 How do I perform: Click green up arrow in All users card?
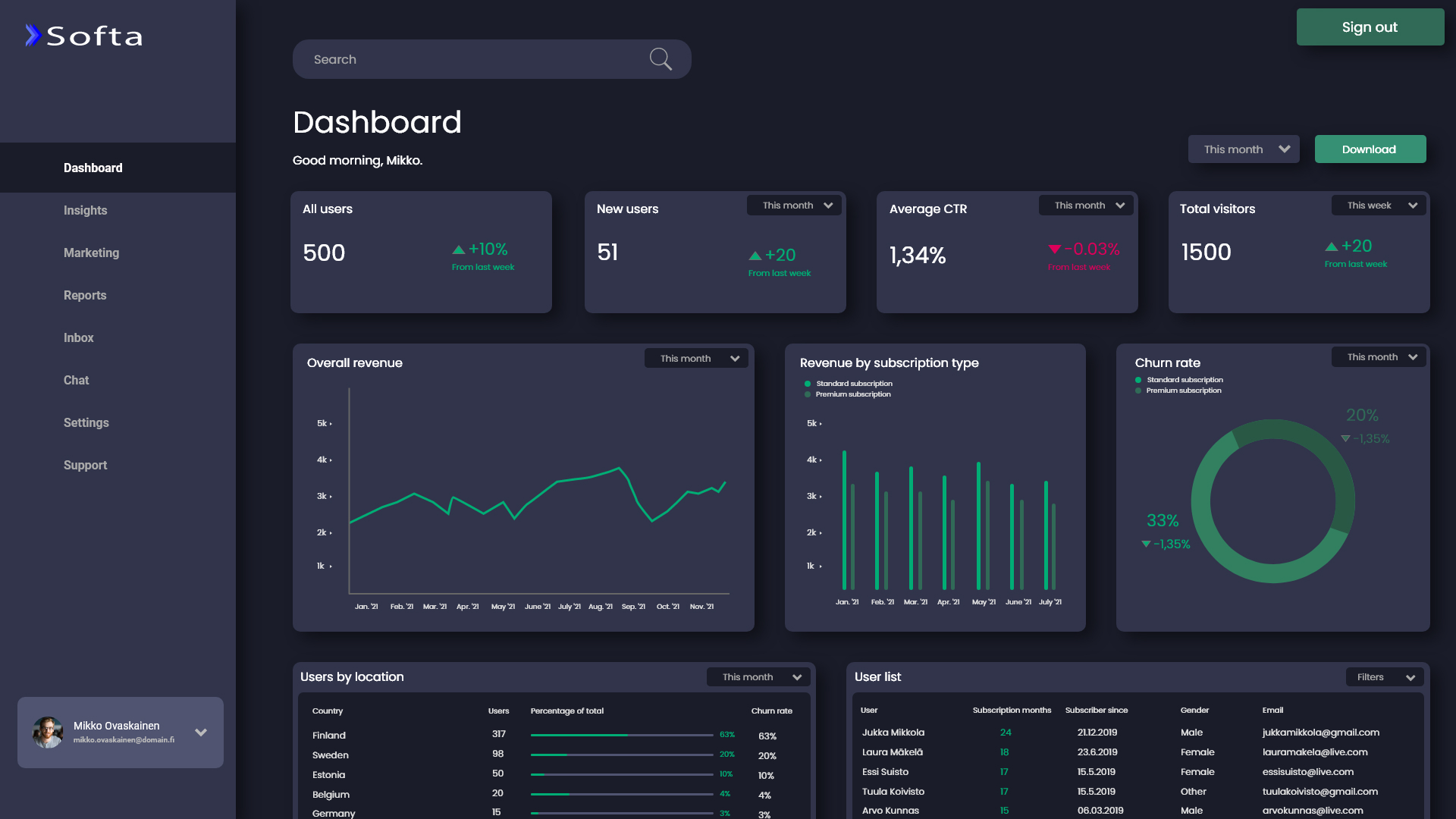(x=459, y=249)
